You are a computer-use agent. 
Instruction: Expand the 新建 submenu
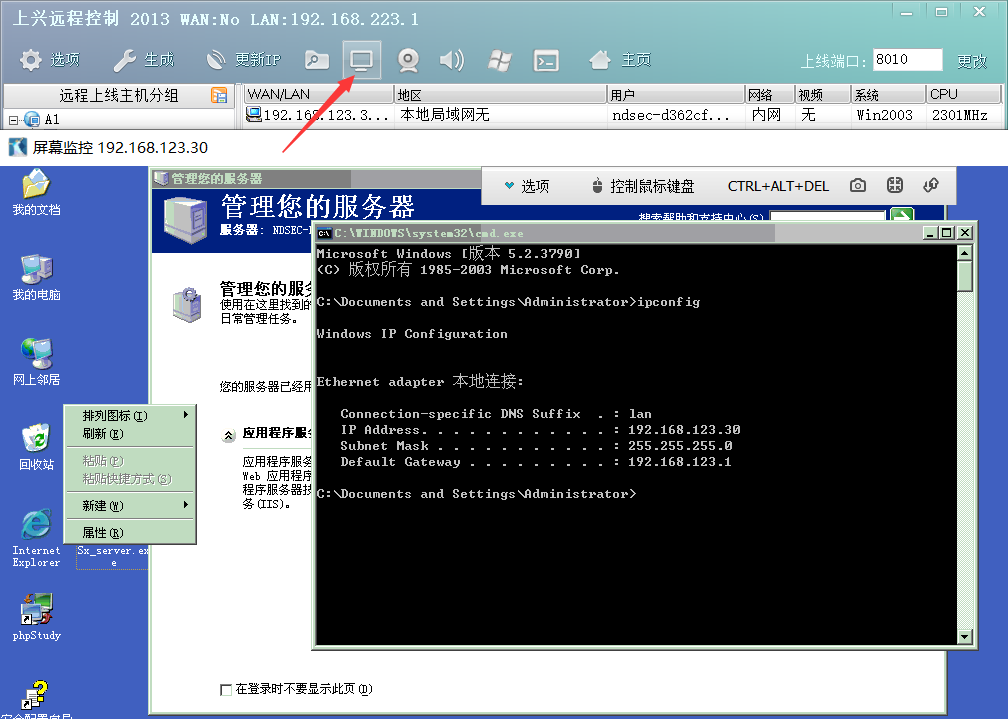130,505
